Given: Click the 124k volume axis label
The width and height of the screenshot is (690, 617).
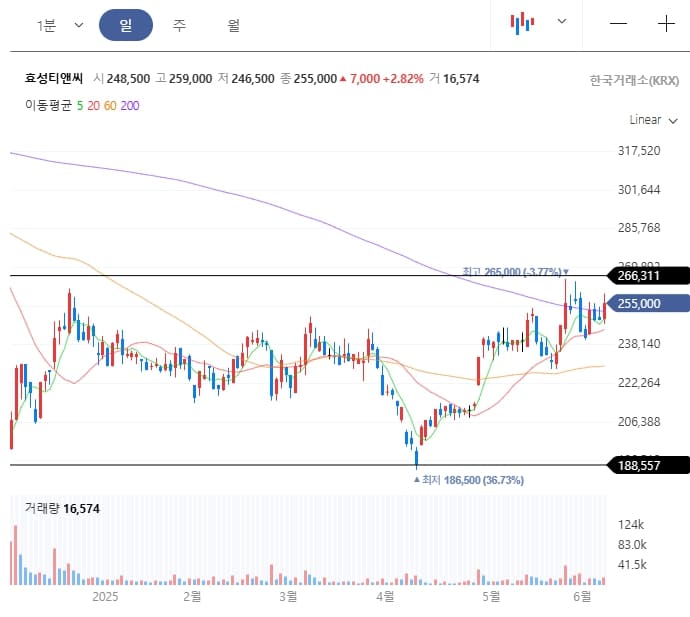Looking at the screenshot, I should pyautogui.click(x=631, y=525).
